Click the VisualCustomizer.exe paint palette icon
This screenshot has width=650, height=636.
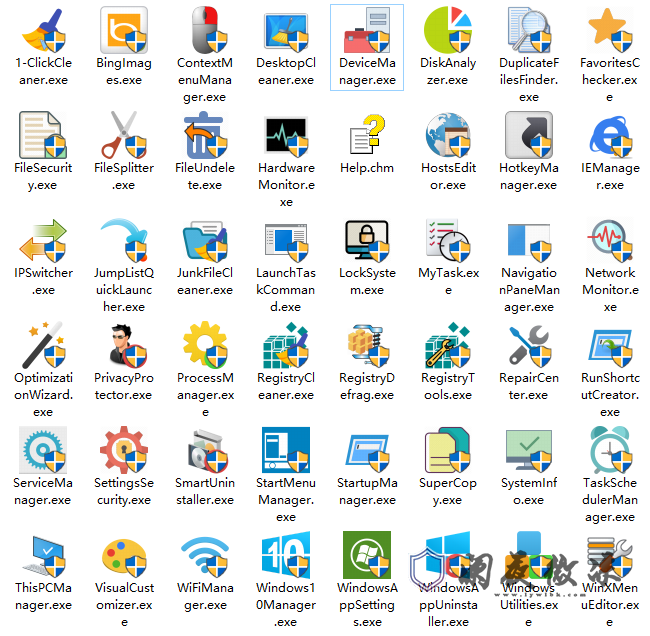[x=124, y=555]
